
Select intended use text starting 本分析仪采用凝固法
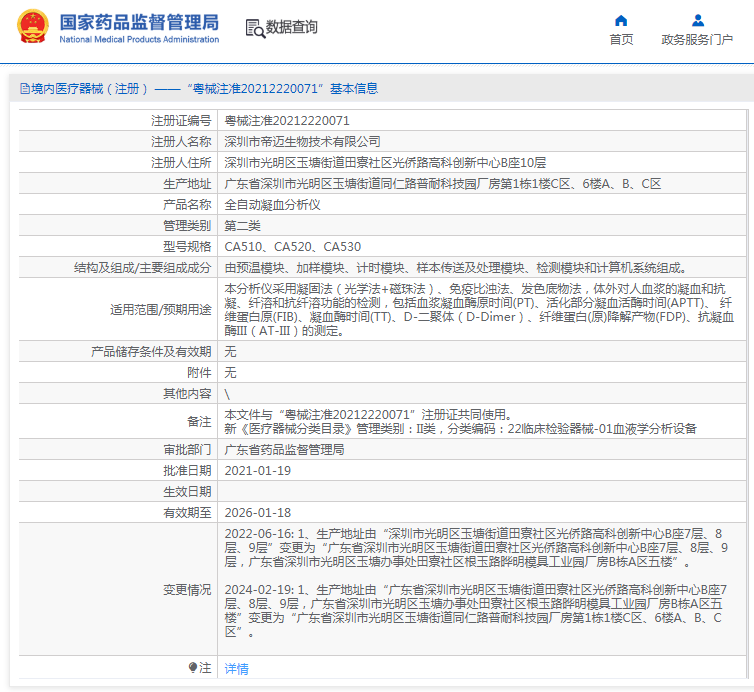(x=479, y=310)
